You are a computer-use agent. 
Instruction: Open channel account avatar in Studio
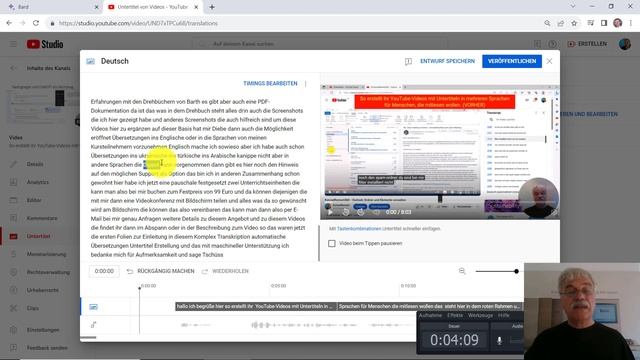coord(624,44)
